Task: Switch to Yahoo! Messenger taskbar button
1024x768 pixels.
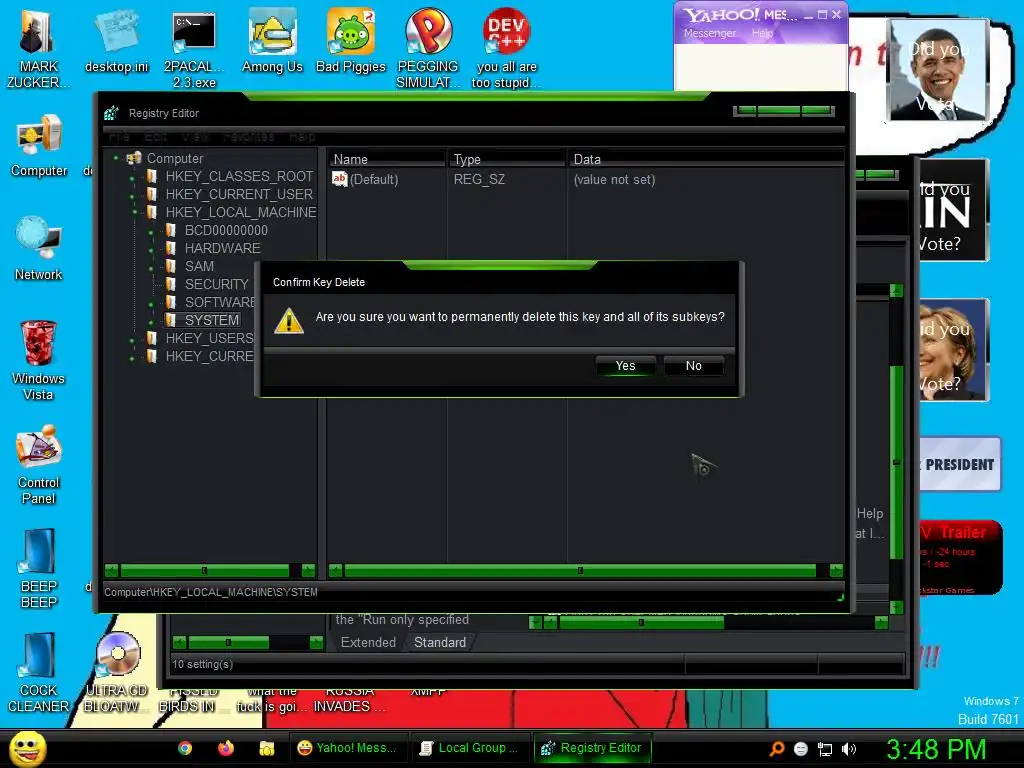Action: (x=347, y=748)
